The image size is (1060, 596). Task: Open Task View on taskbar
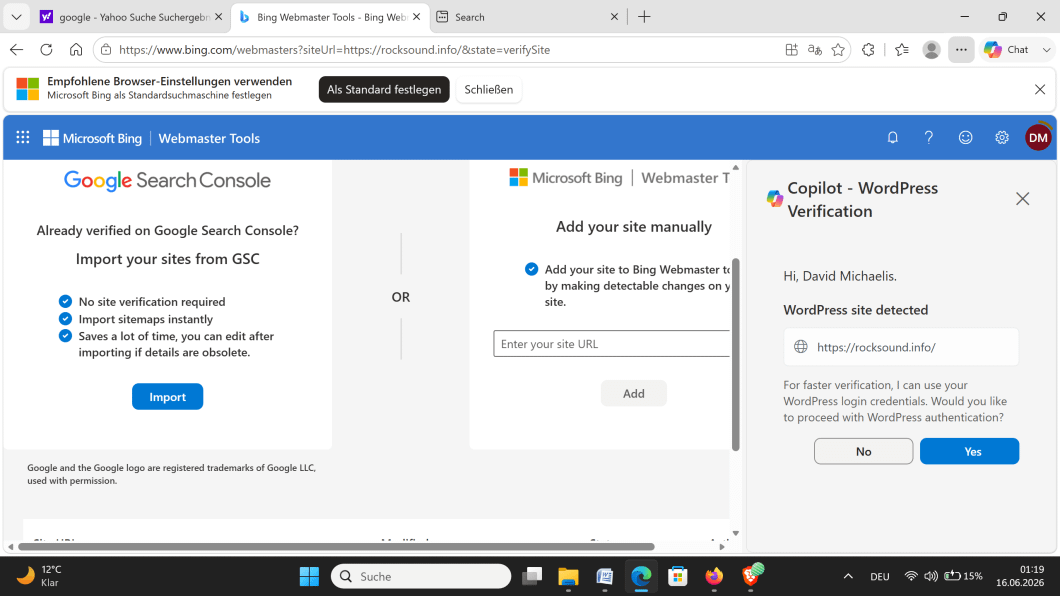(532, 576)
